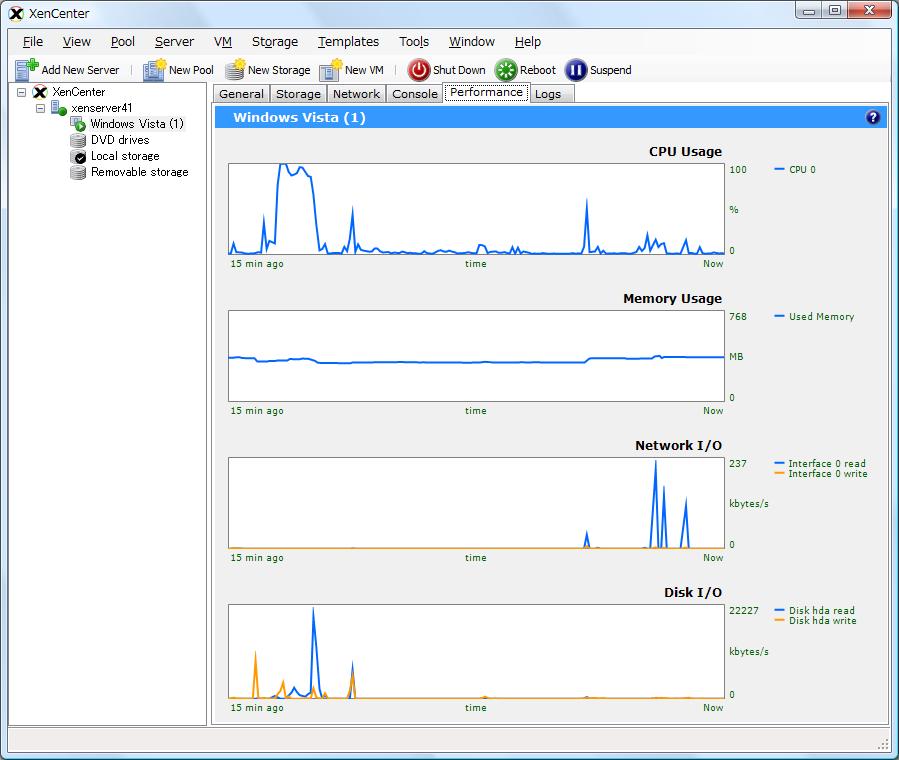Click inside the Disk I/O graph
Image resolution: width=899 pixels, height=760 pixels.
point(476,651)
